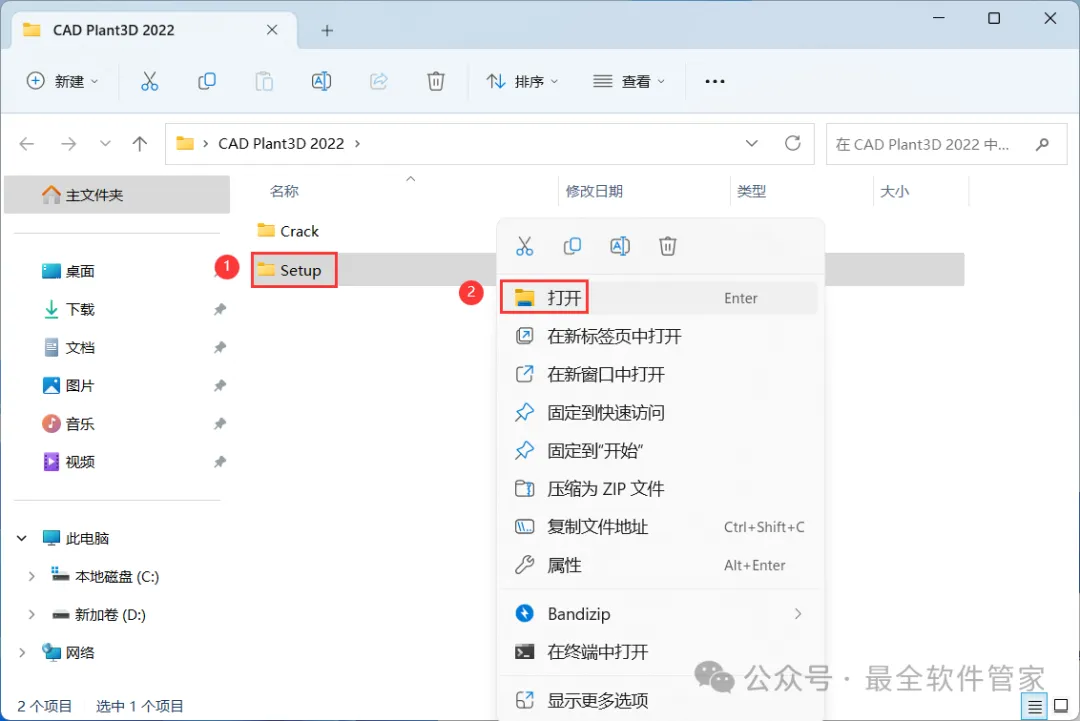Open new tab with plus button
Image resolution: width=1080 pixels, height=721 pixels.
coord(327,30)
